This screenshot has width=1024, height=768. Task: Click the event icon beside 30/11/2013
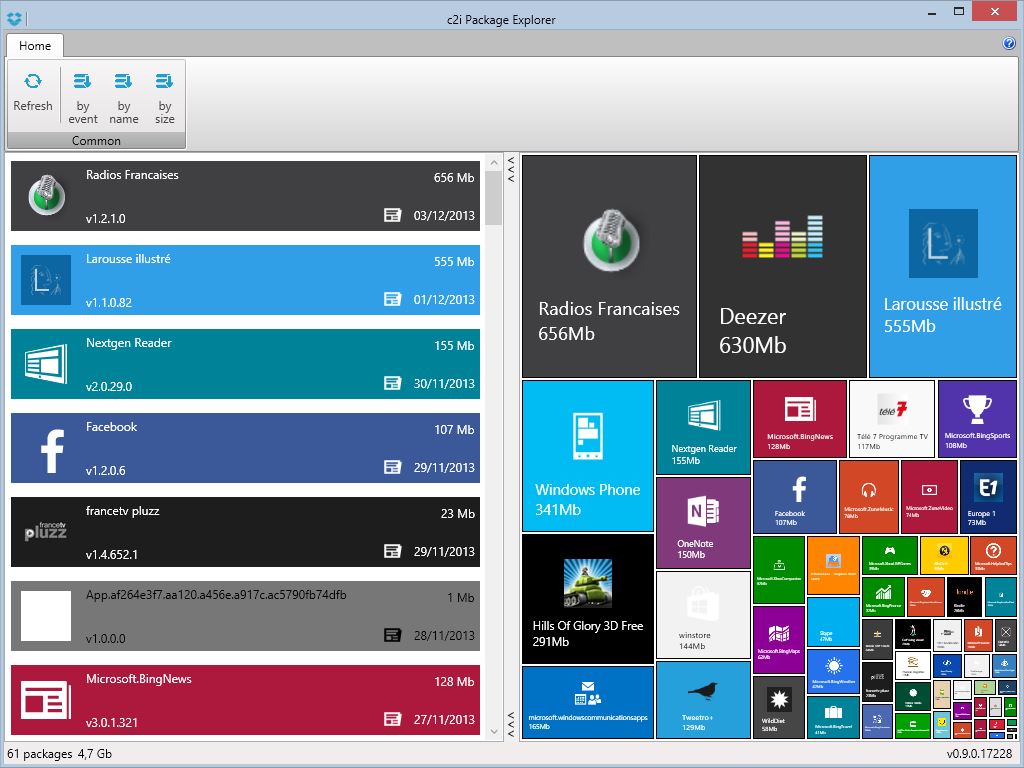392,383
